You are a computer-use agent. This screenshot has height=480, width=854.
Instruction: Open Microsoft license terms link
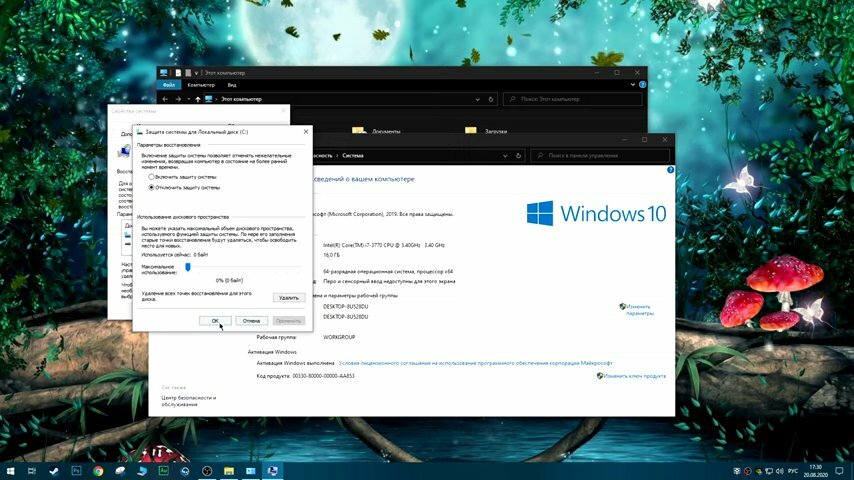pyautogui.click(x=475, y=363)
